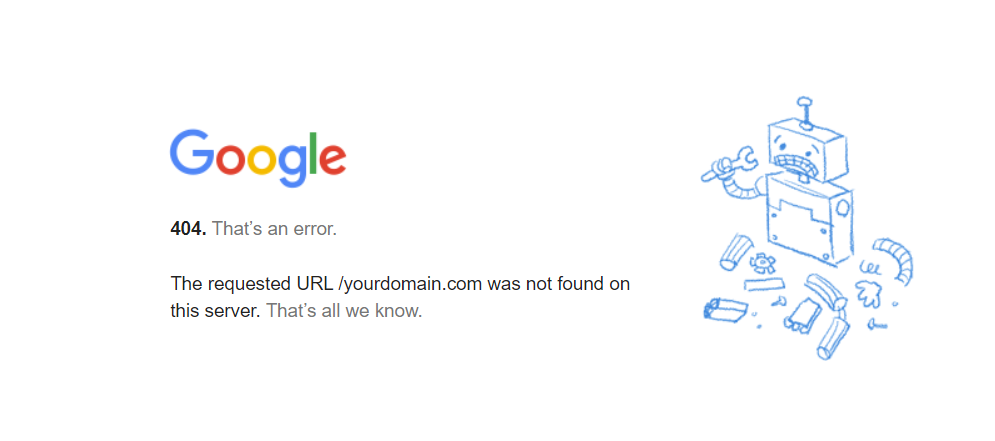Screen dimensions: 995x441
Task: Click the wrench in the robot's hand
Action: [x=728, y=164]
